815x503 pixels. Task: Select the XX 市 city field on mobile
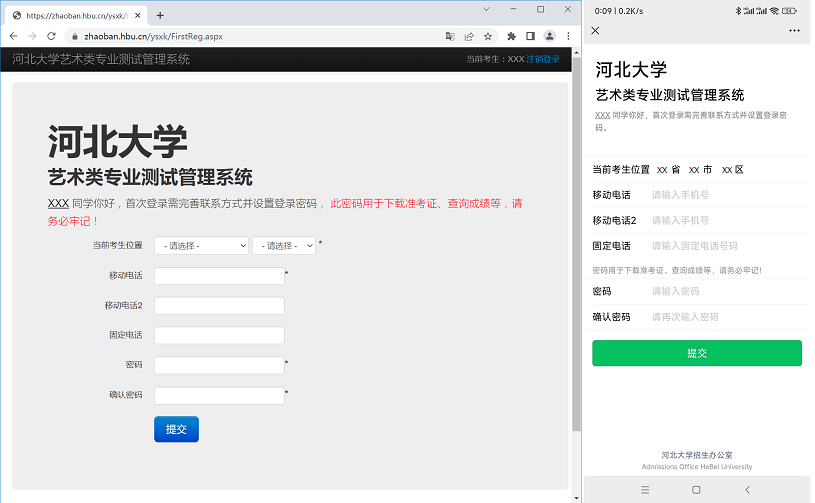[700, 170]
